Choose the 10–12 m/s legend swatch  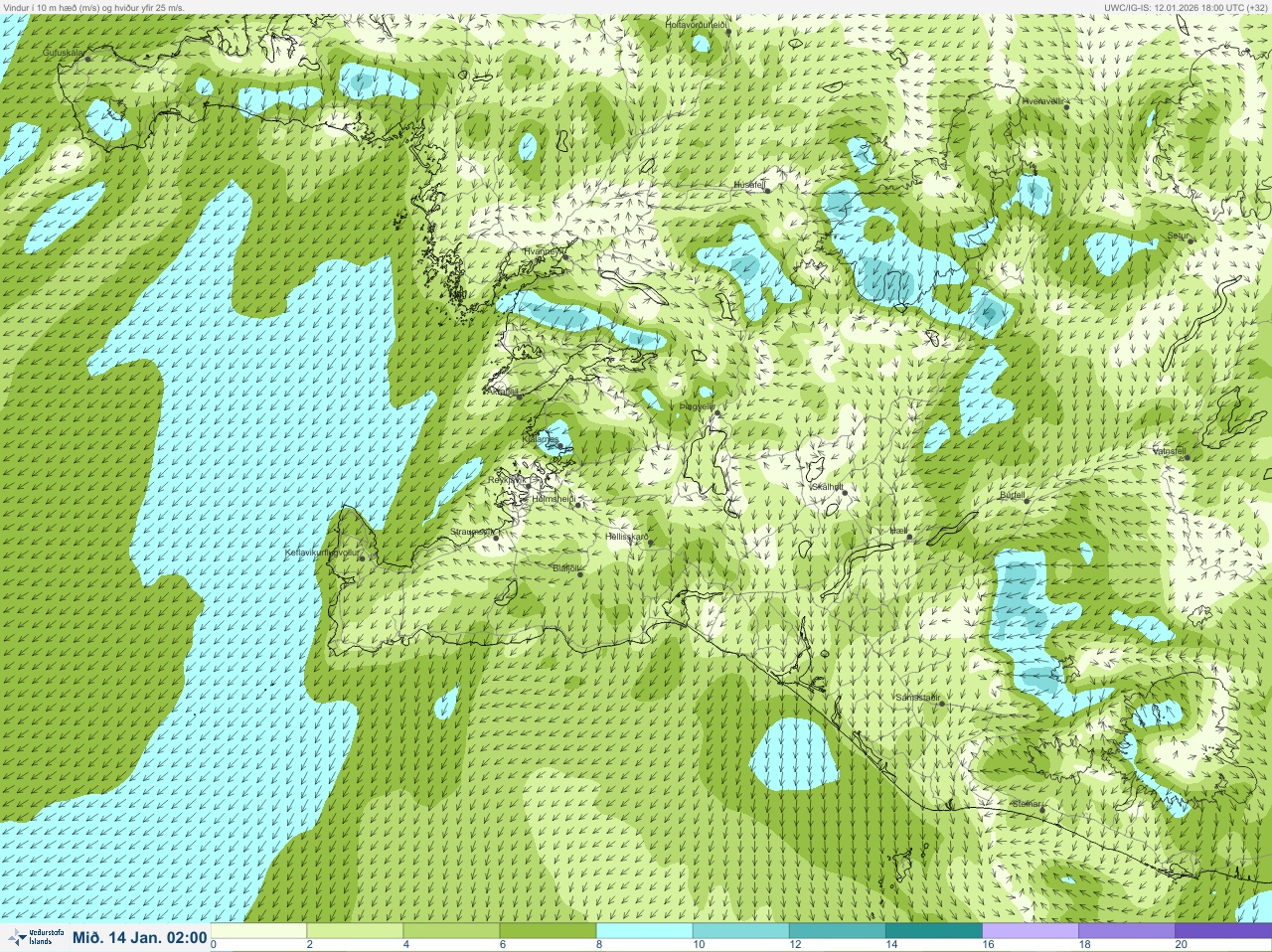[741, 931]
